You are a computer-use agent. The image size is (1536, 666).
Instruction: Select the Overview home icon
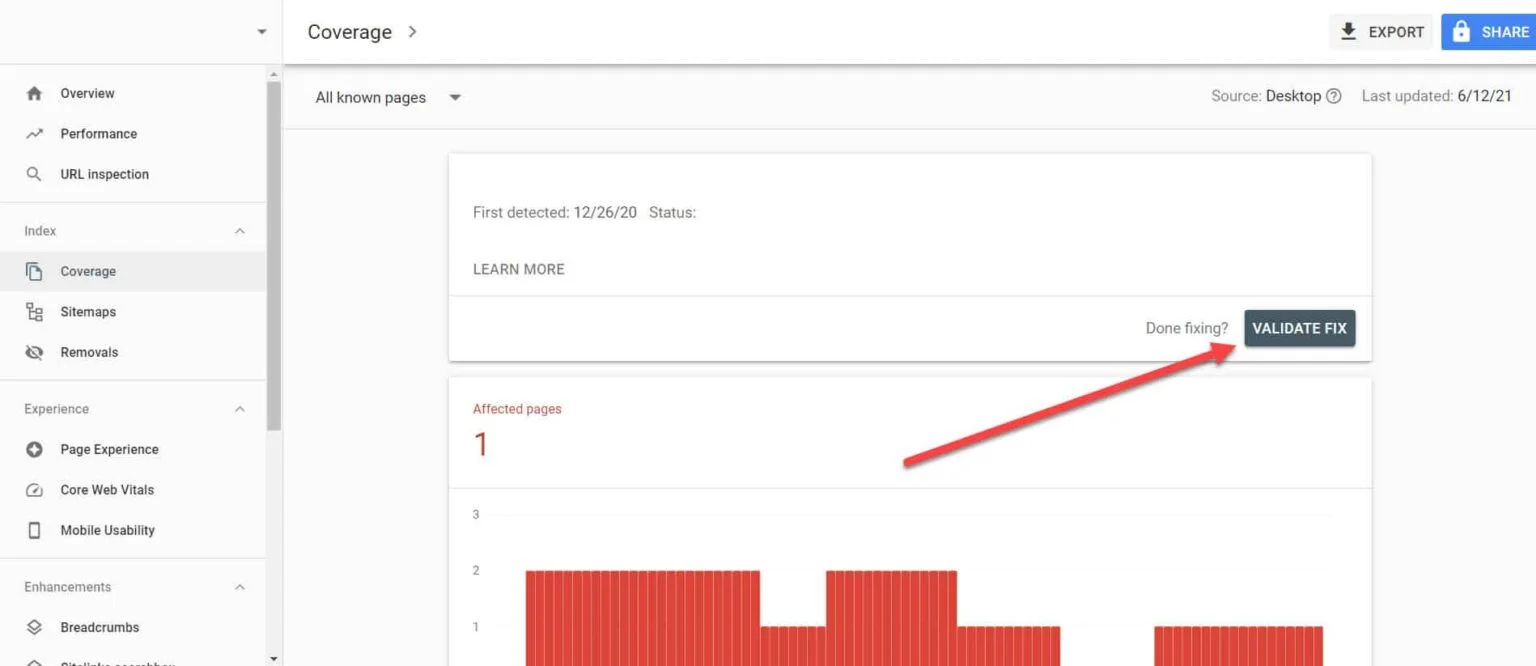click(33, 93)
